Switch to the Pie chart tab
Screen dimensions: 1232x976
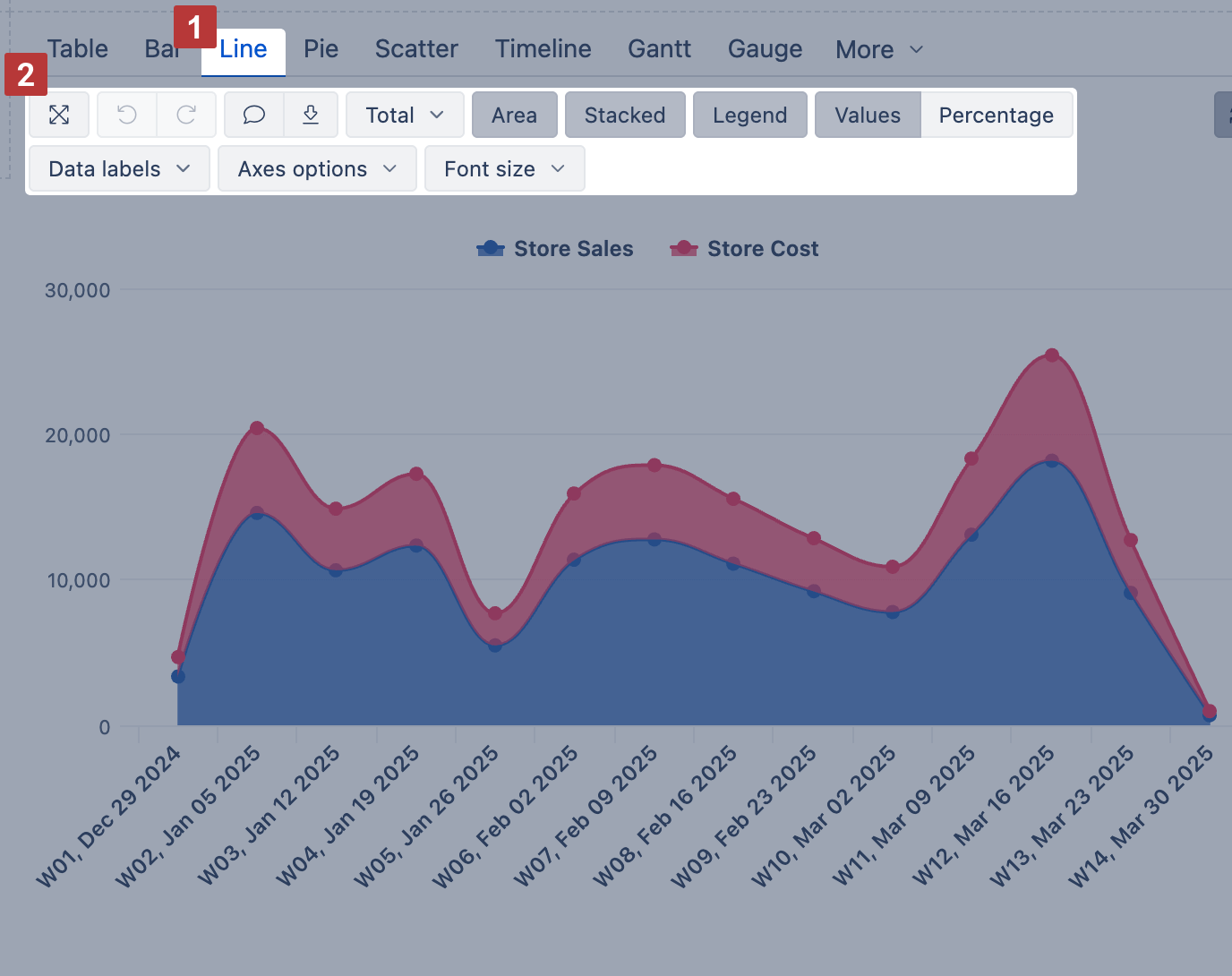point(321,49)
